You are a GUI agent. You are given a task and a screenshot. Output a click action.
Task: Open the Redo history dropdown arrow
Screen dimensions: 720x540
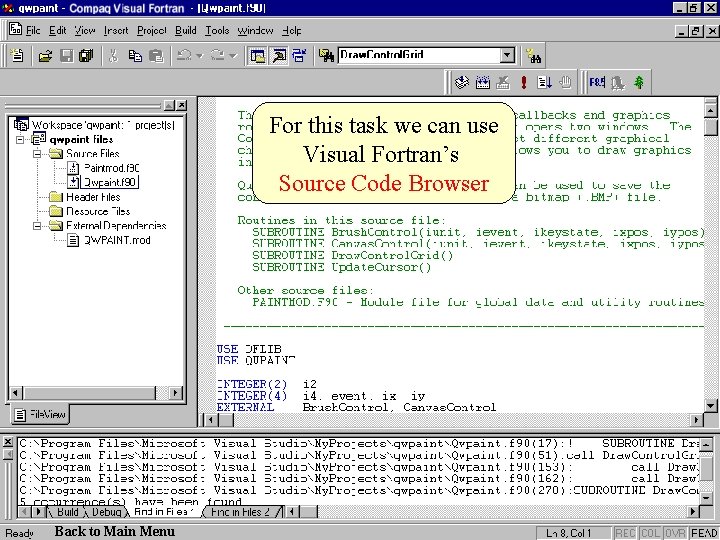[232, 56]
